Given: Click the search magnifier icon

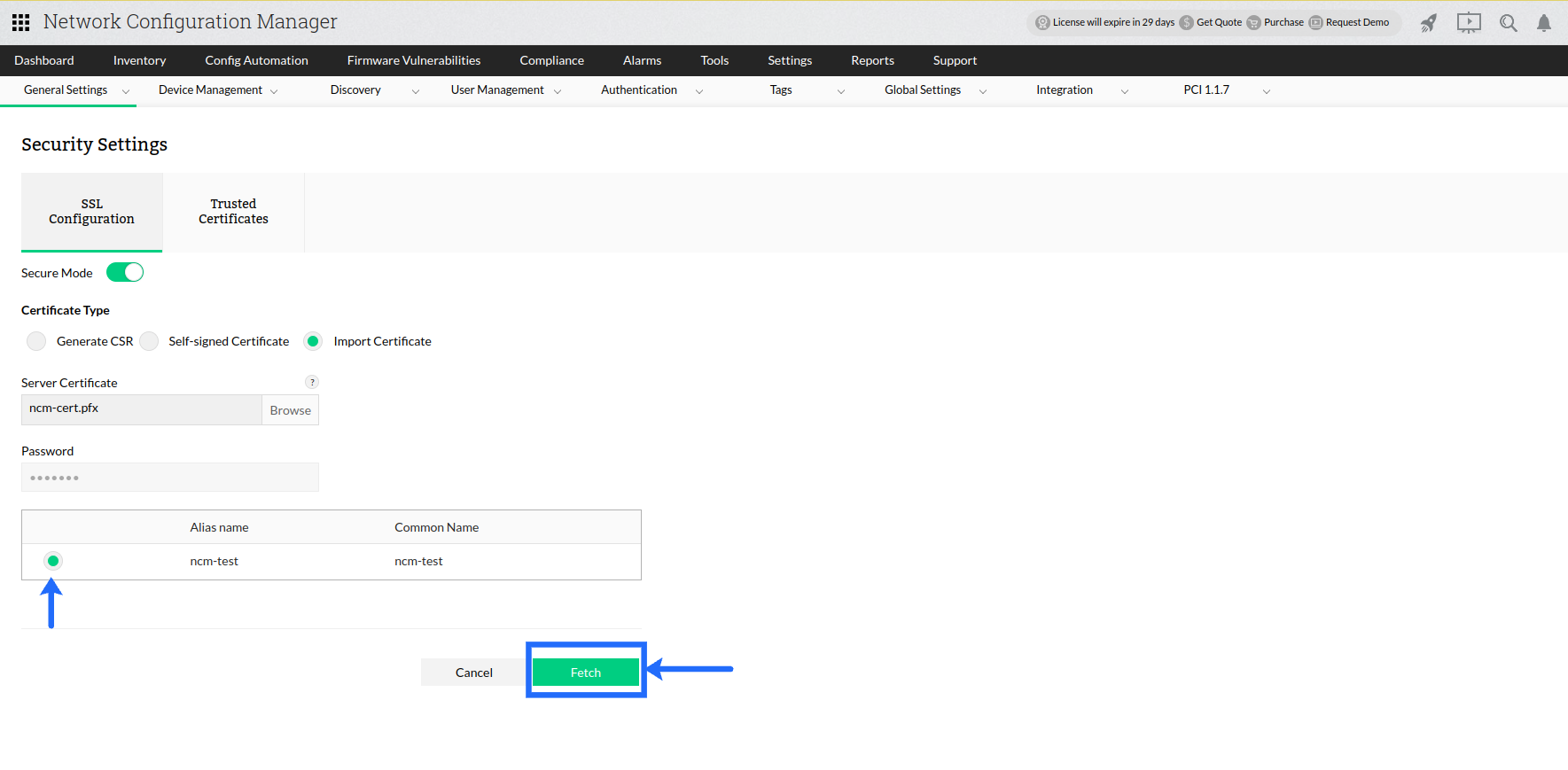Looking at the screenshot, I should click(1508, 23).
